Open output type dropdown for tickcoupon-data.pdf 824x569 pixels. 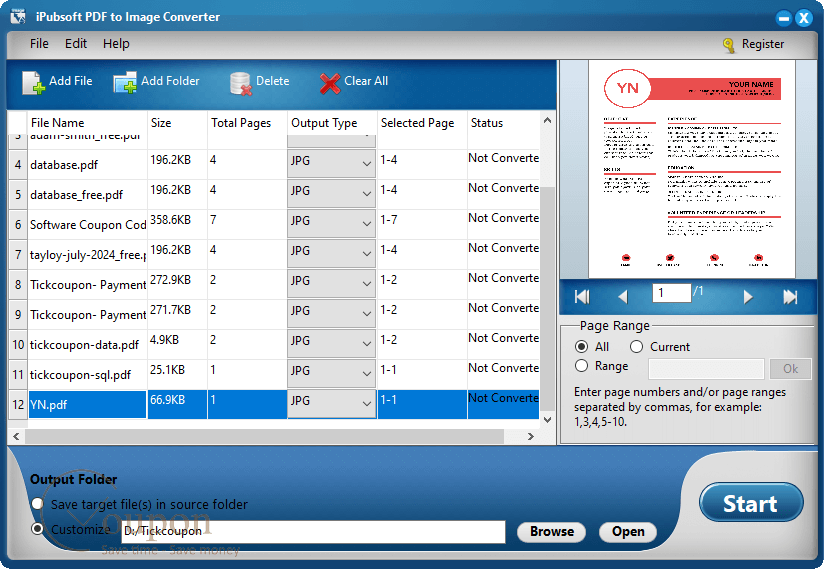[x=332, y=344]
